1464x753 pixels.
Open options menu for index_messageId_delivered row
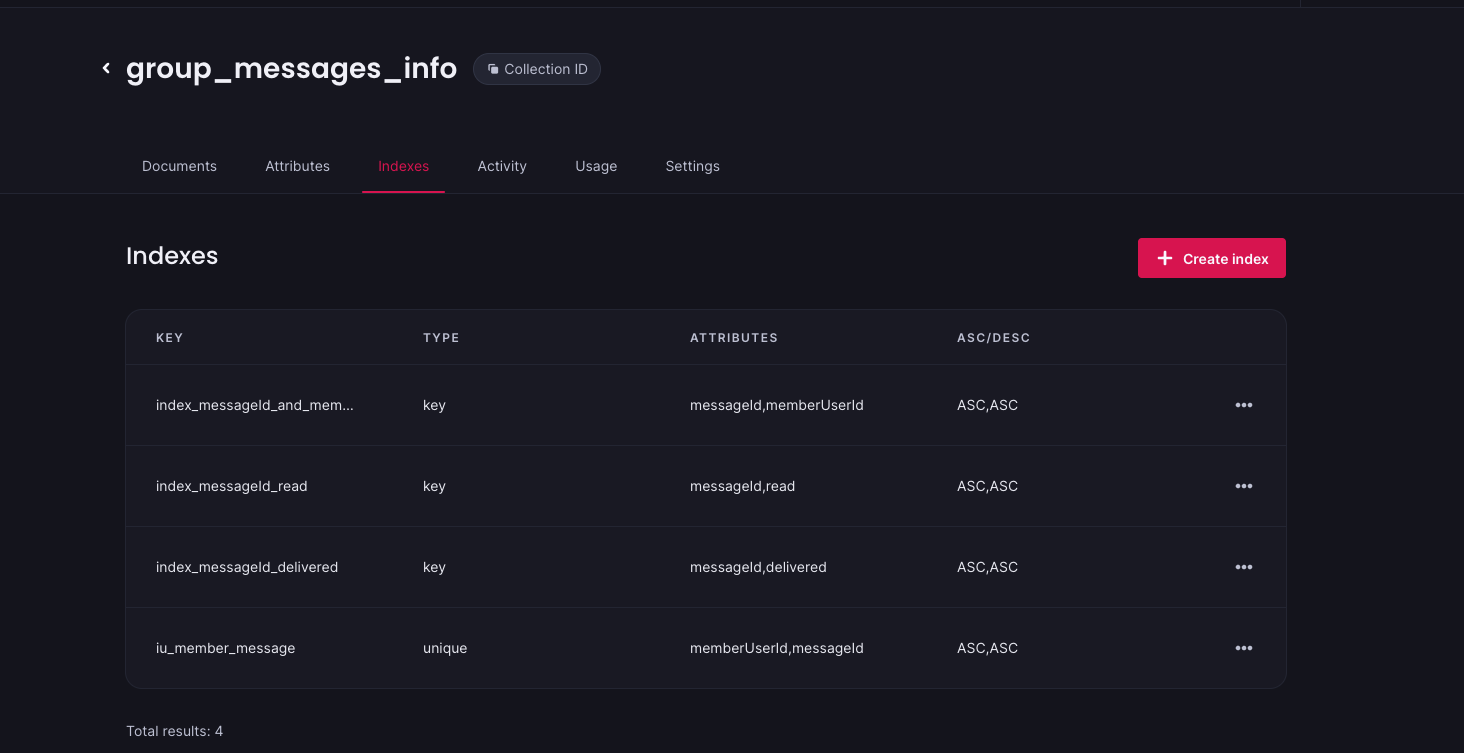pos(1244,567)
